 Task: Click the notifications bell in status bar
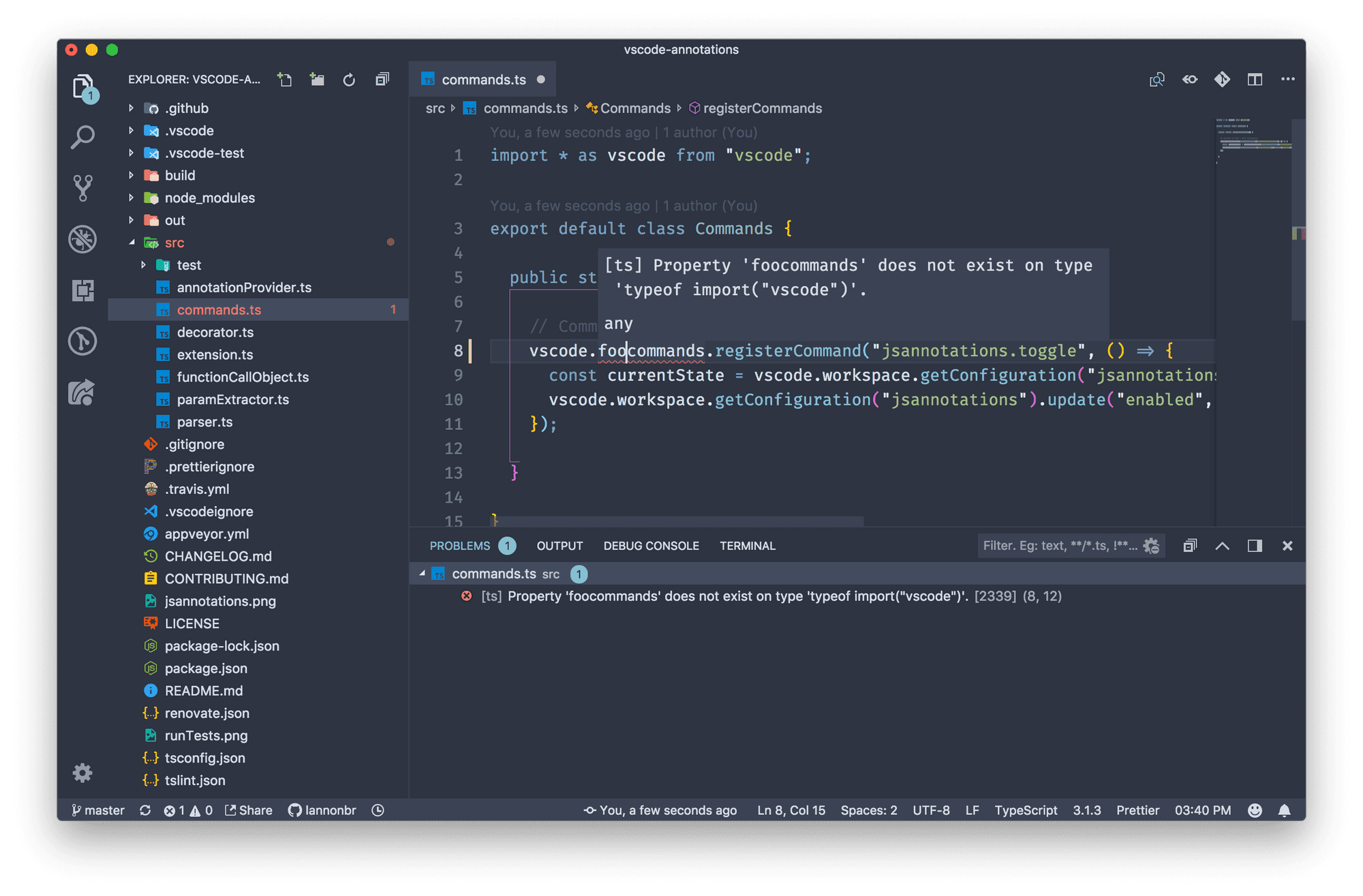(x=1284, y=810)
